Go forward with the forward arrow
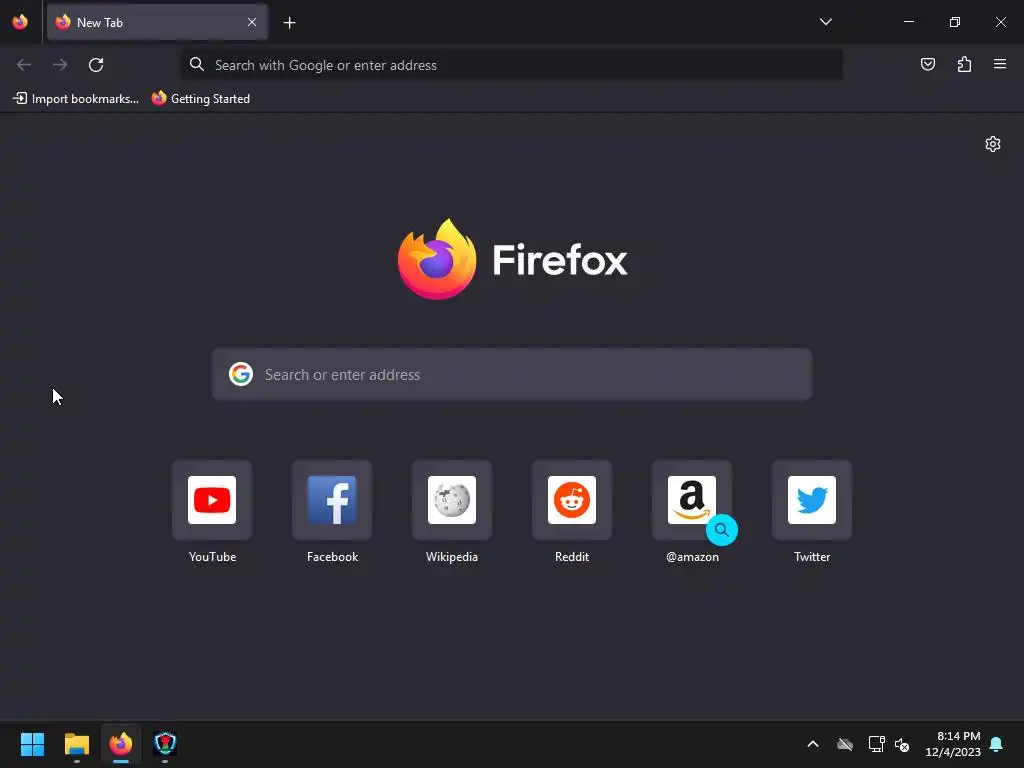Screen dimensions: 1024x768 pyautogui.click(x=60, y=65)
